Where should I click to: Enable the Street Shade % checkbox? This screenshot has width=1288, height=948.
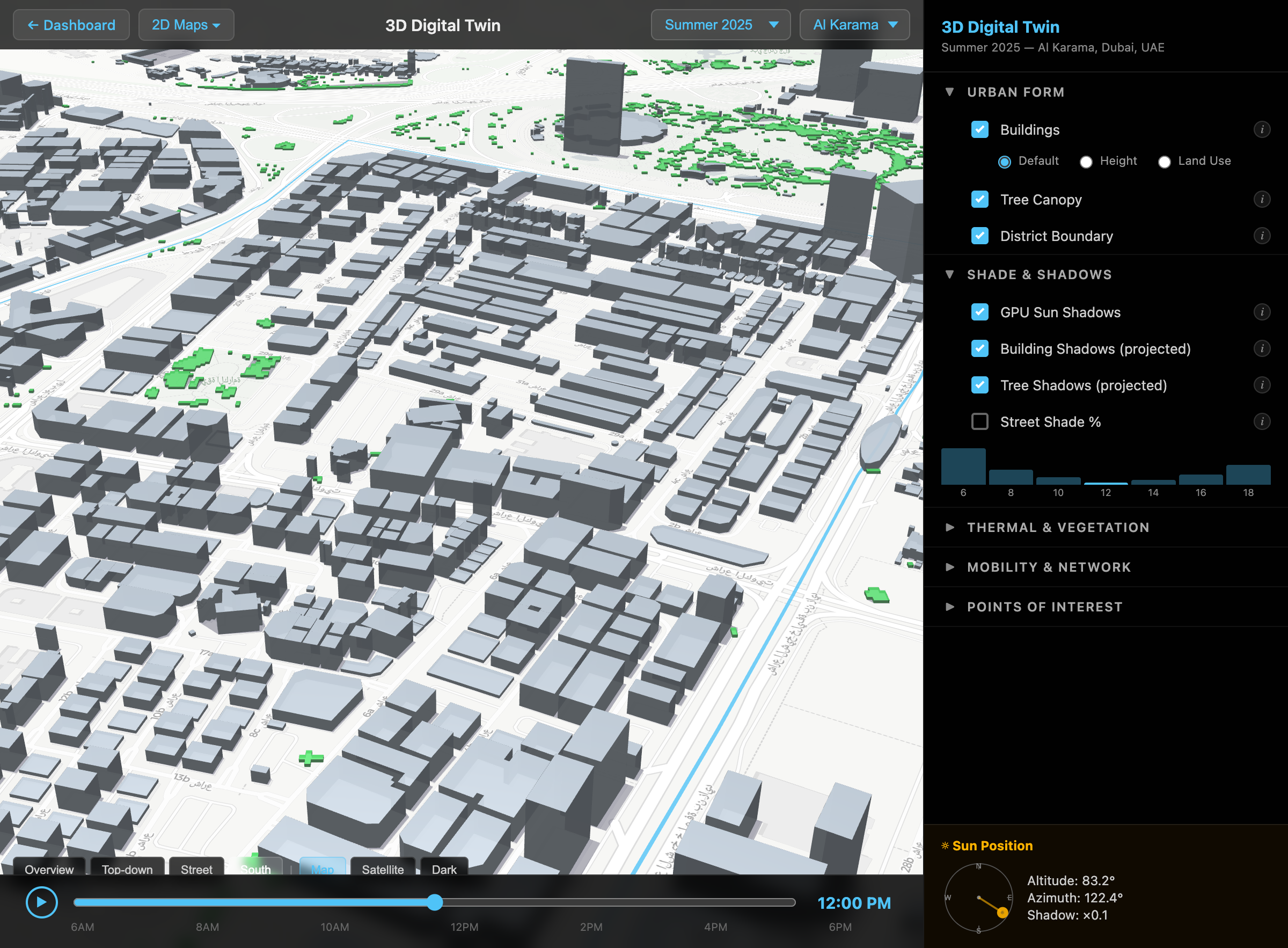[980, 422]
